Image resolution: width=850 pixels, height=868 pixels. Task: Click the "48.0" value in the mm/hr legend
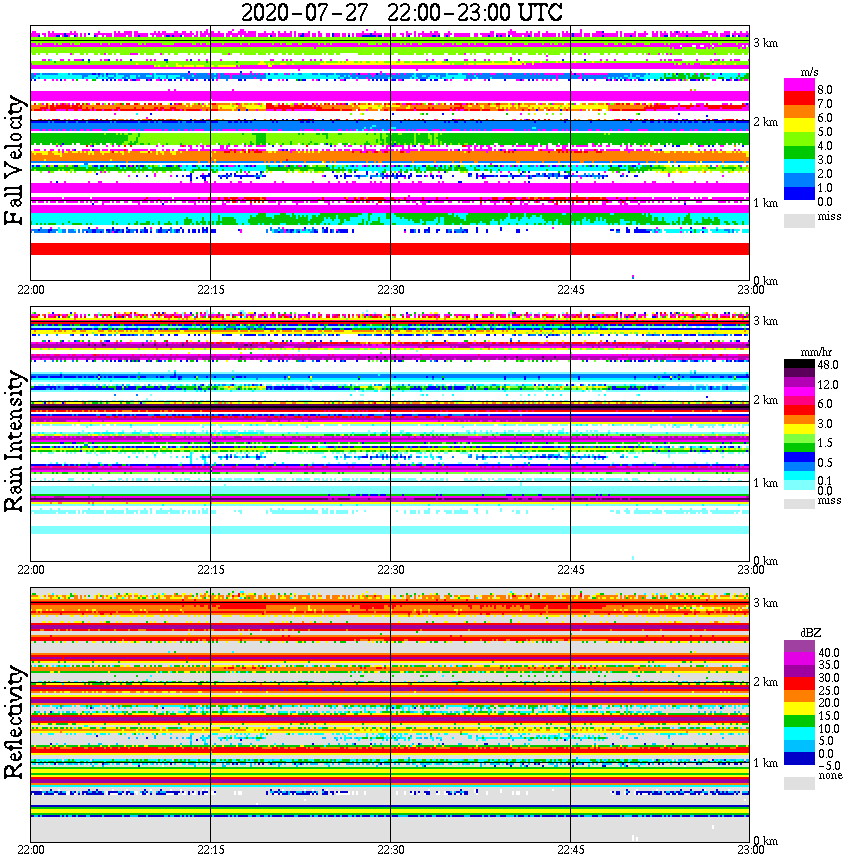pos(828,365)
